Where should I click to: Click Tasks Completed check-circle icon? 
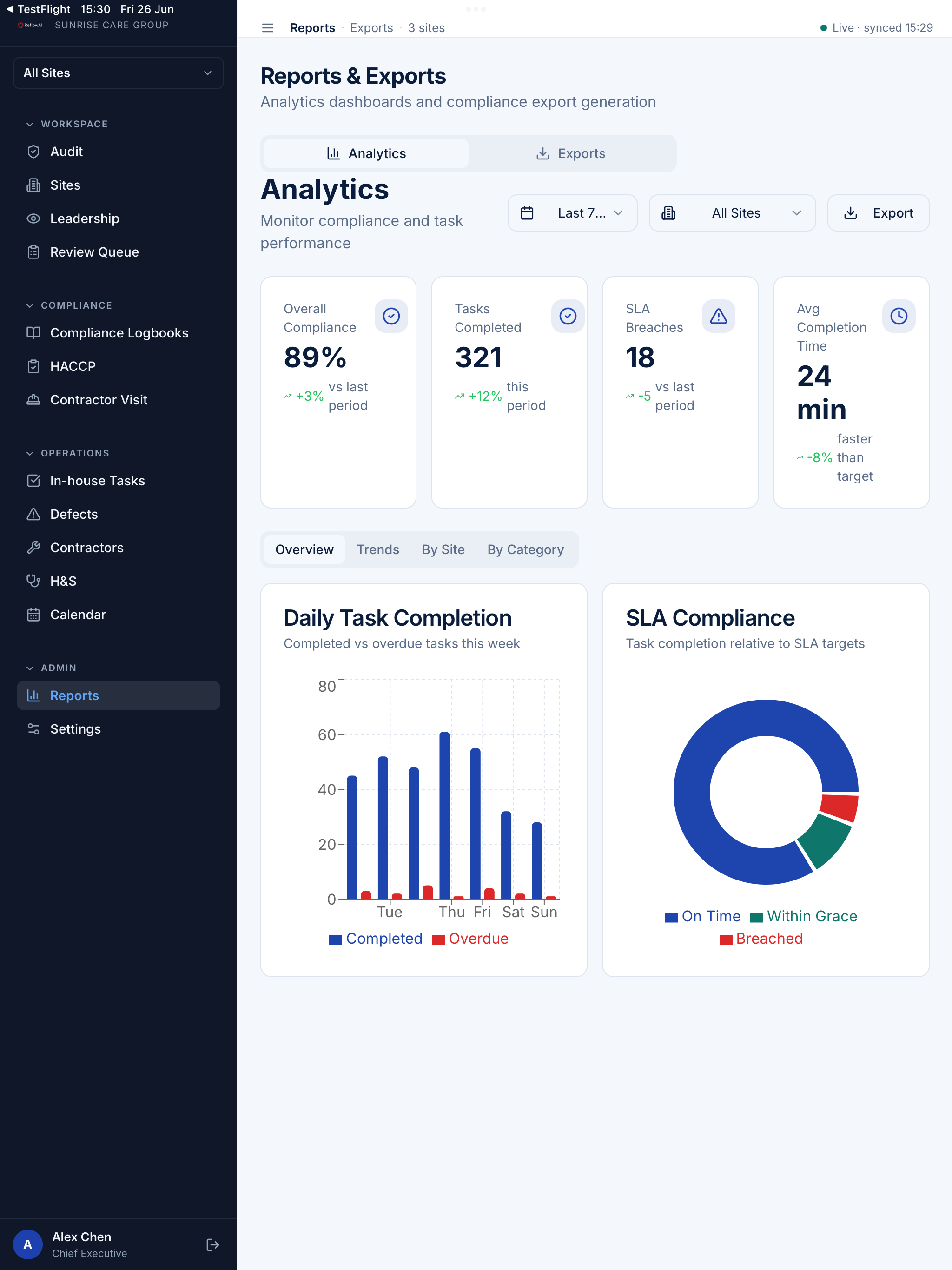pos(567,316)
